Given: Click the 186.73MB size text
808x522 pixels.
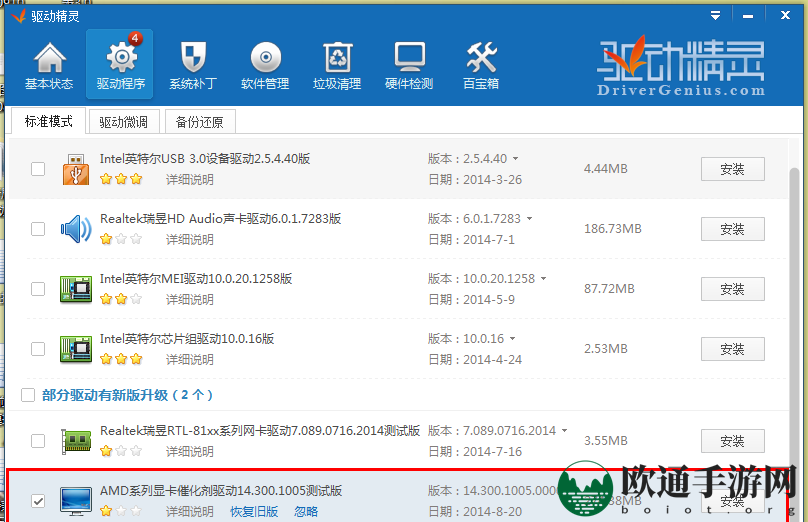Looking at the screenshot, I should (x=613, y=229).
